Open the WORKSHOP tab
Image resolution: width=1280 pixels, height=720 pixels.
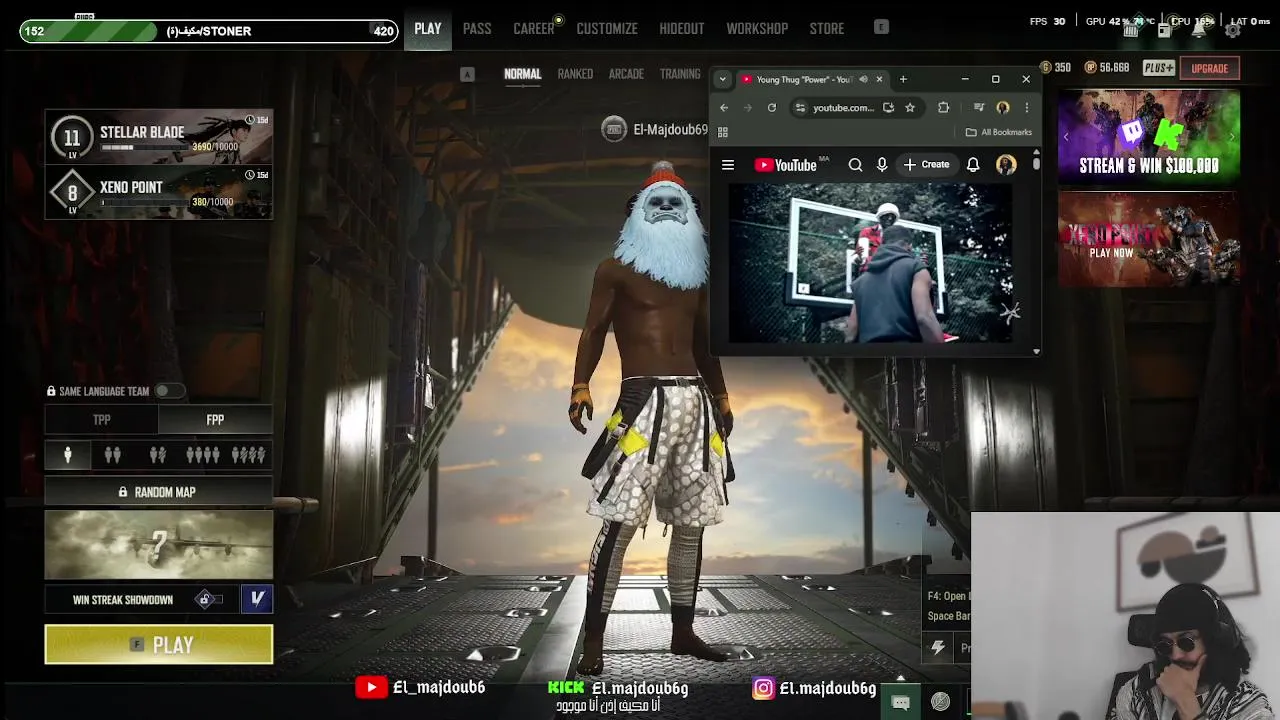[x=757, y=29]
